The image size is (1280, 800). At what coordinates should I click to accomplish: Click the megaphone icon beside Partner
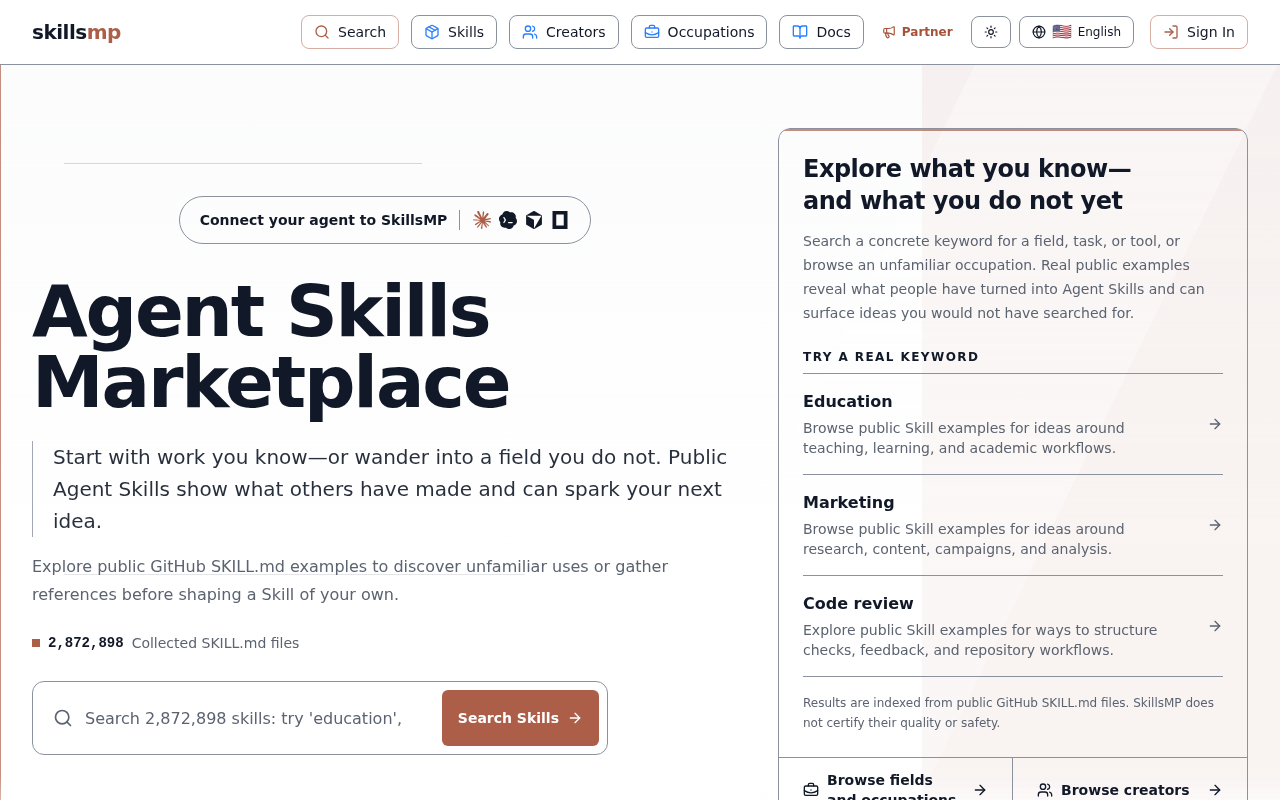[889, 32]
